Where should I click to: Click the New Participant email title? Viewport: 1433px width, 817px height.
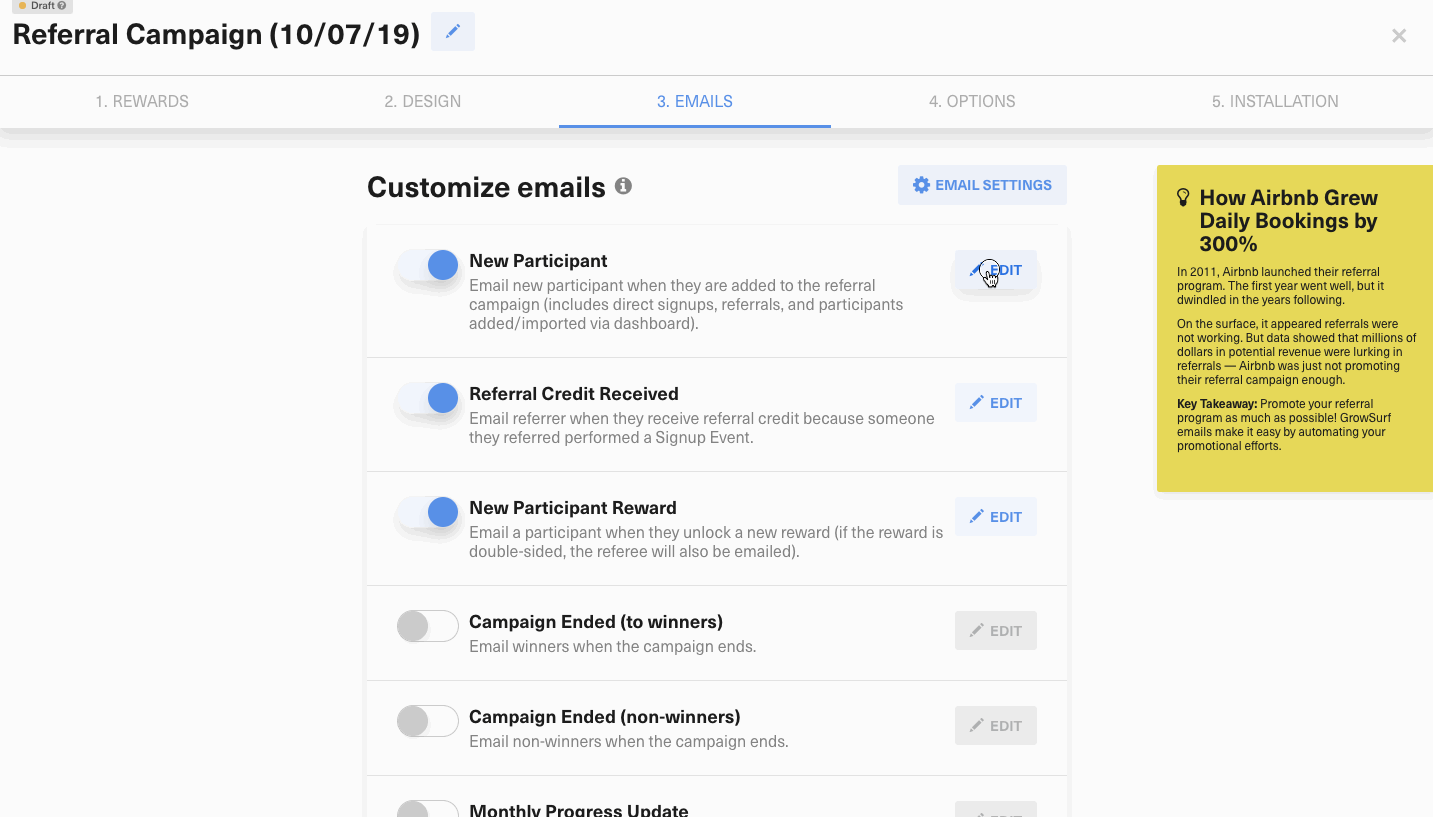[x=538, y=261]
